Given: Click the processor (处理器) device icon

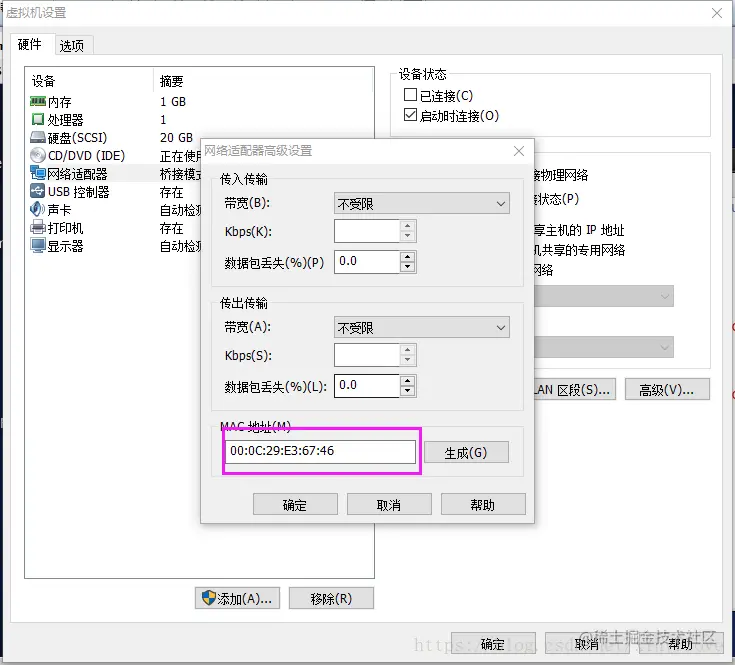Looking at the screenshot, I should [x=38, y=120].
